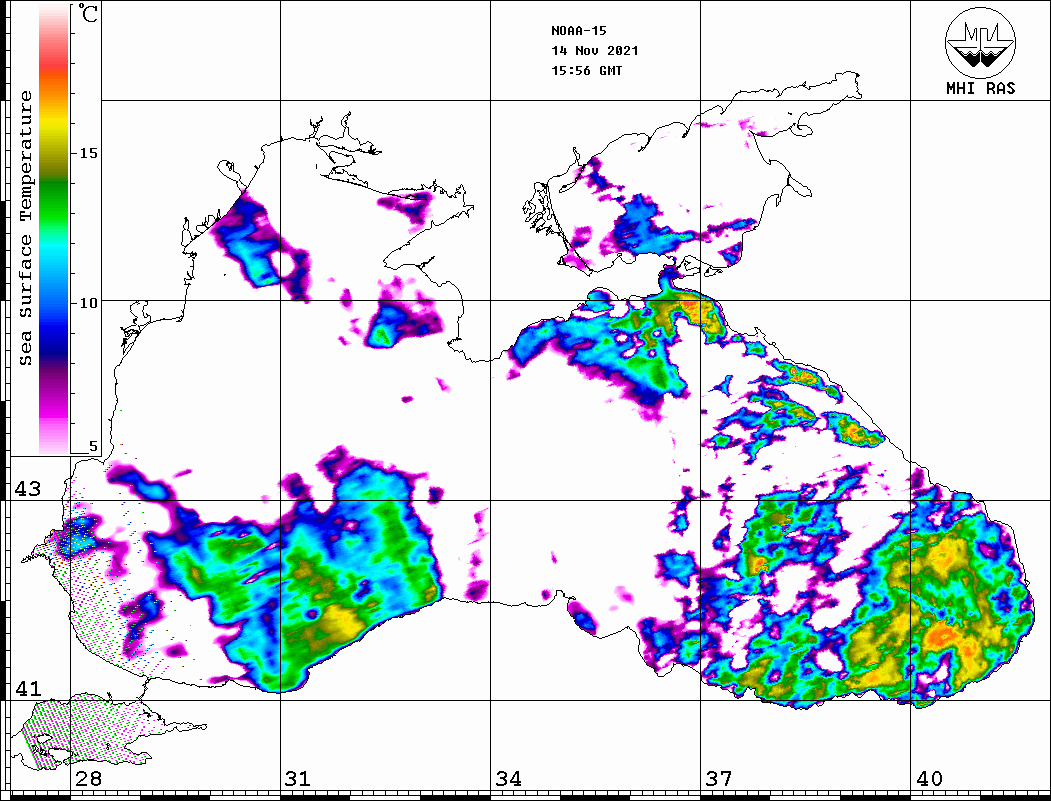The width and height of the screenshot is (1051, 801).
Task: Click the 15 tick on temperature scale
Action: click(88, 153)
